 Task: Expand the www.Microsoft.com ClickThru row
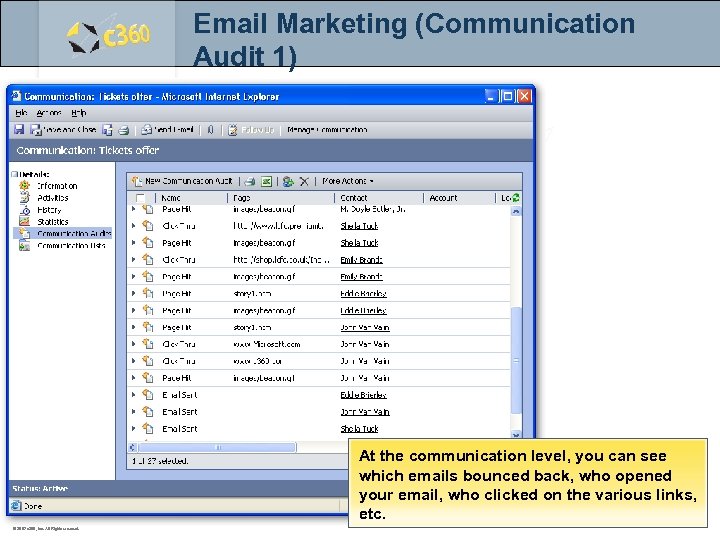(134, 344)
